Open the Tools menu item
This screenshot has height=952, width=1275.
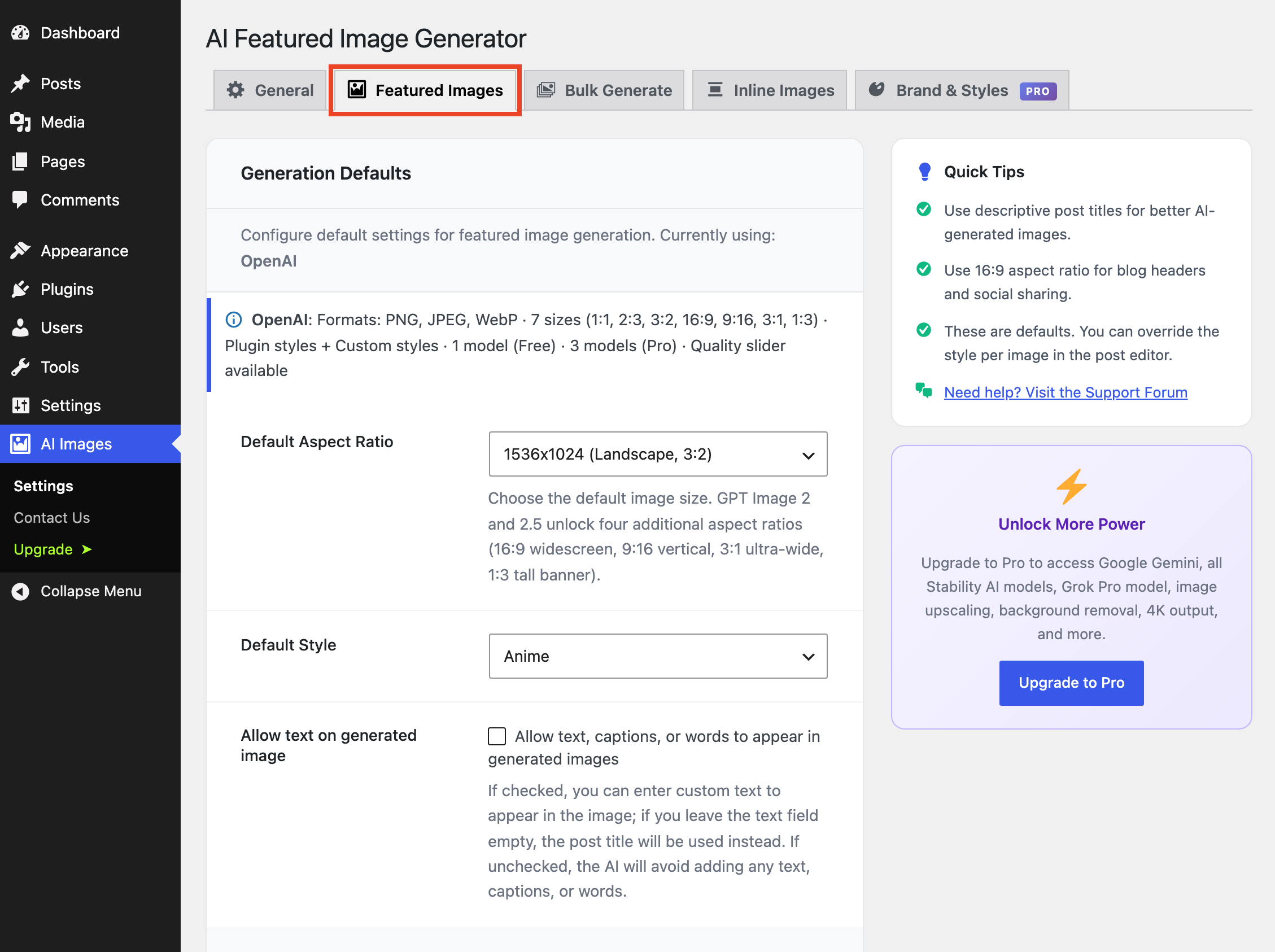90,367
